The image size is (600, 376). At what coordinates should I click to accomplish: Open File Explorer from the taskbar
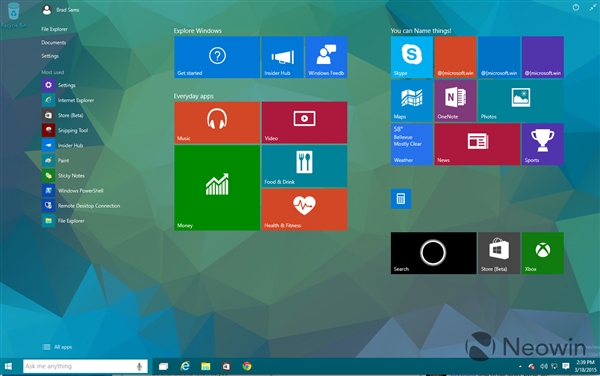pyautogui.click(x=206, y=366)
